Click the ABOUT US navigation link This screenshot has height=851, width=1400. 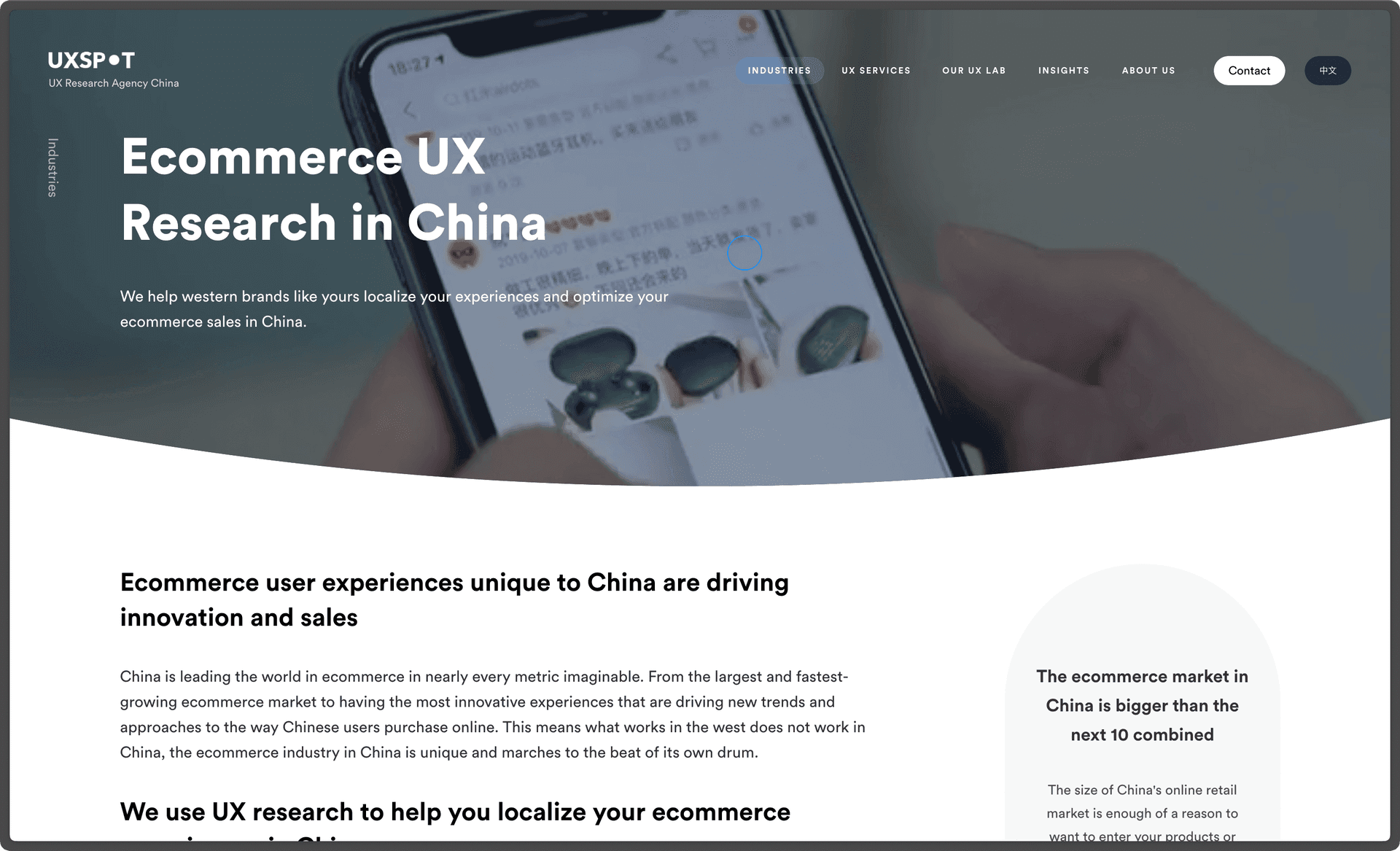click(x=1148, y=70)
